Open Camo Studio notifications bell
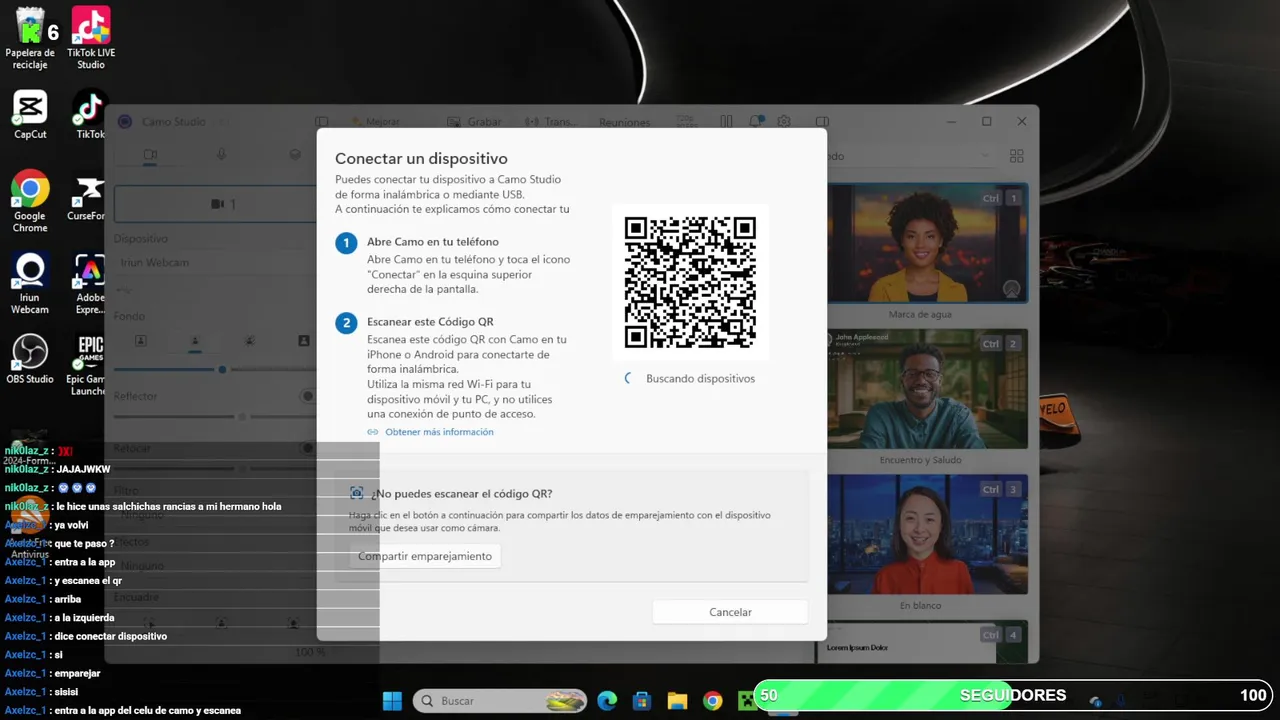The image size is (1280, 720). coord(757,121)
